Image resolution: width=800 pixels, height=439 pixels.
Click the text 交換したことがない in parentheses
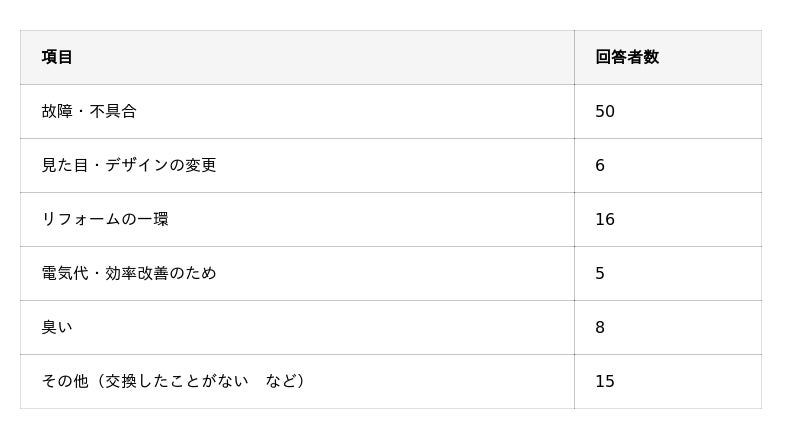point(177,381)
